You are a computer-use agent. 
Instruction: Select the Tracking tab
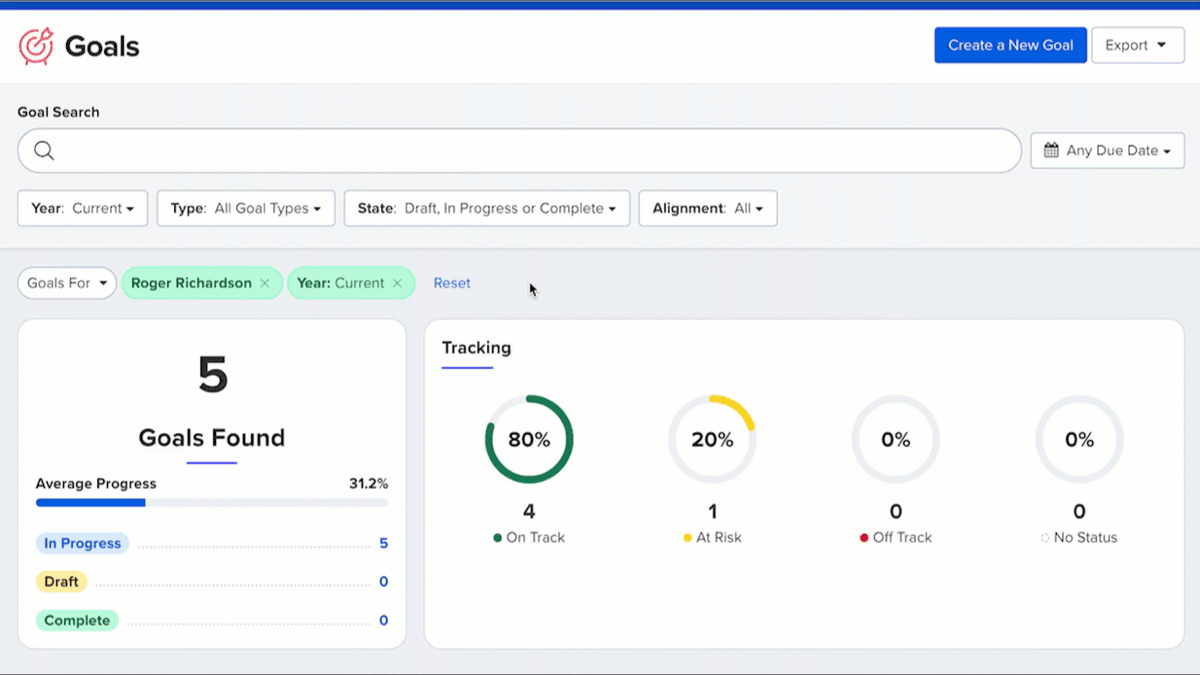pos(476,348)
